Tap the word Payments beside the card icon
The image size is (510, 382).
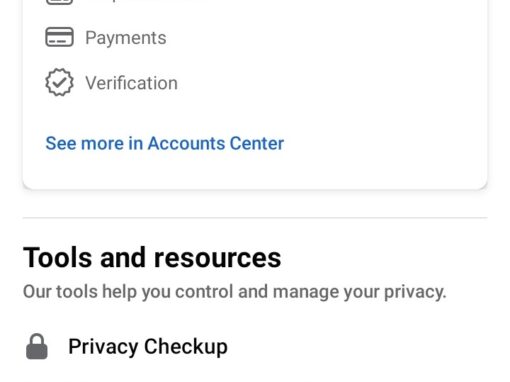[126, 38]
